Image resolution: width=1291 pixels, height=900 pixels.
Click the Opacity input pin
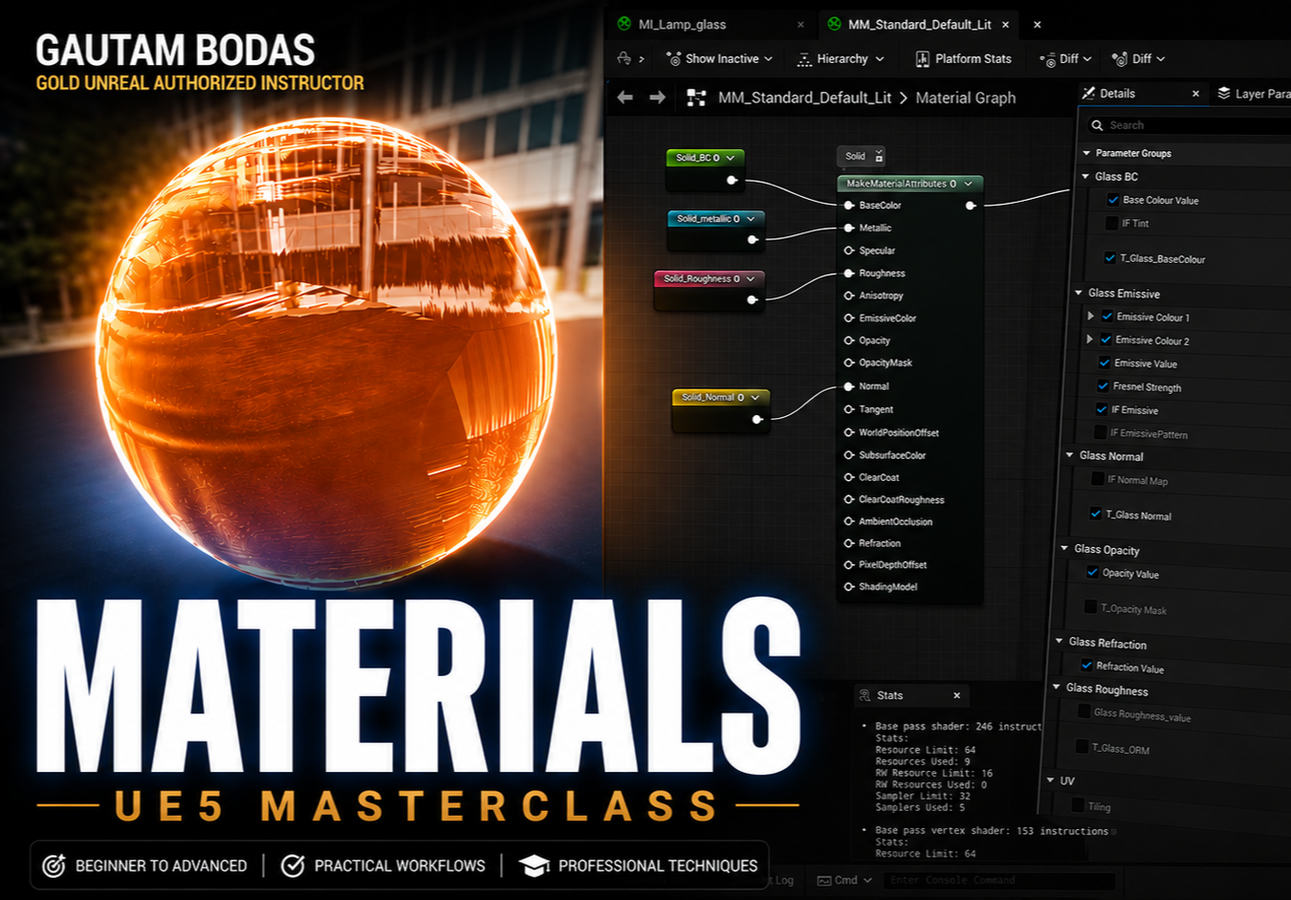click(x=849, y=340)
